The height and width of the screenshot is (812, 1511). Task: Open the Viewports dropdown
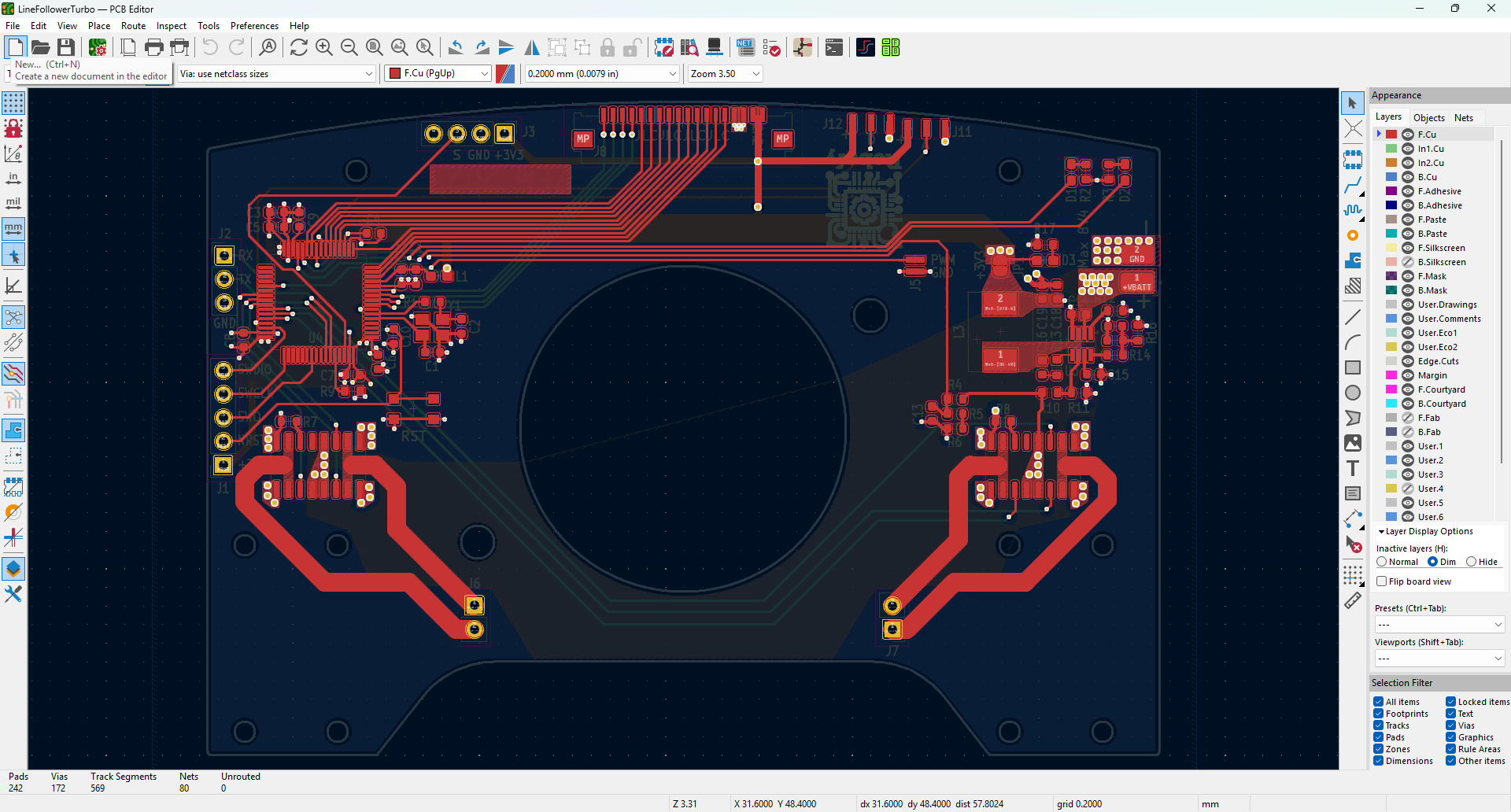[x=1439, y=659]
